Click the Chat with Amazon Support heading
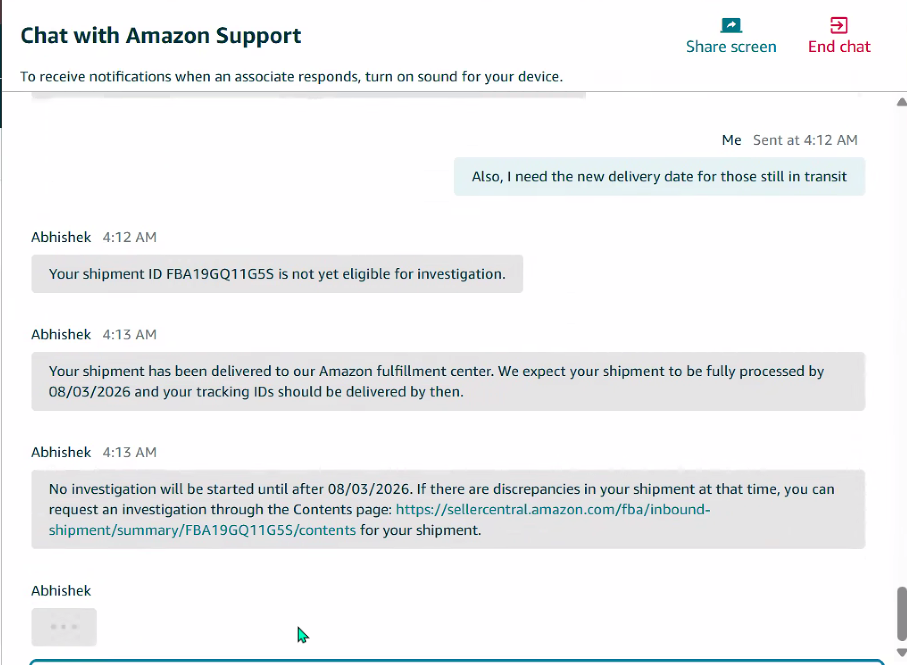907x665 pixels. click(161, 36)
